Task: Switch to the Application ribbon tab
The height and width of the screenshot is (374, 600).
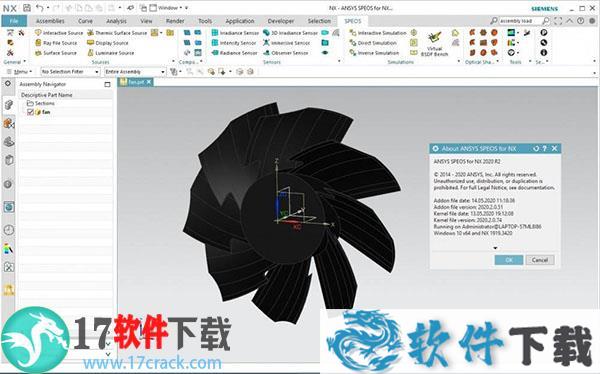Action: (240, 21)
